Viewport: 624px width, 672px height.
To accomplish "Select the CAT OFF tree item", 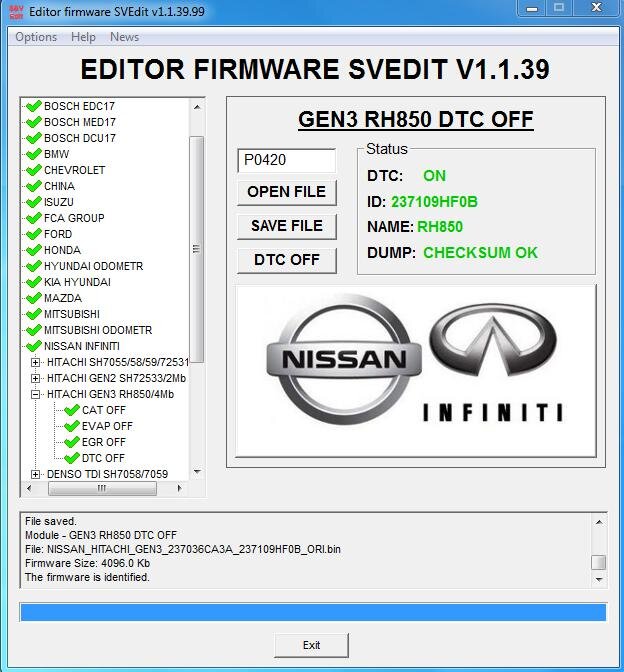I will [104, 410].
